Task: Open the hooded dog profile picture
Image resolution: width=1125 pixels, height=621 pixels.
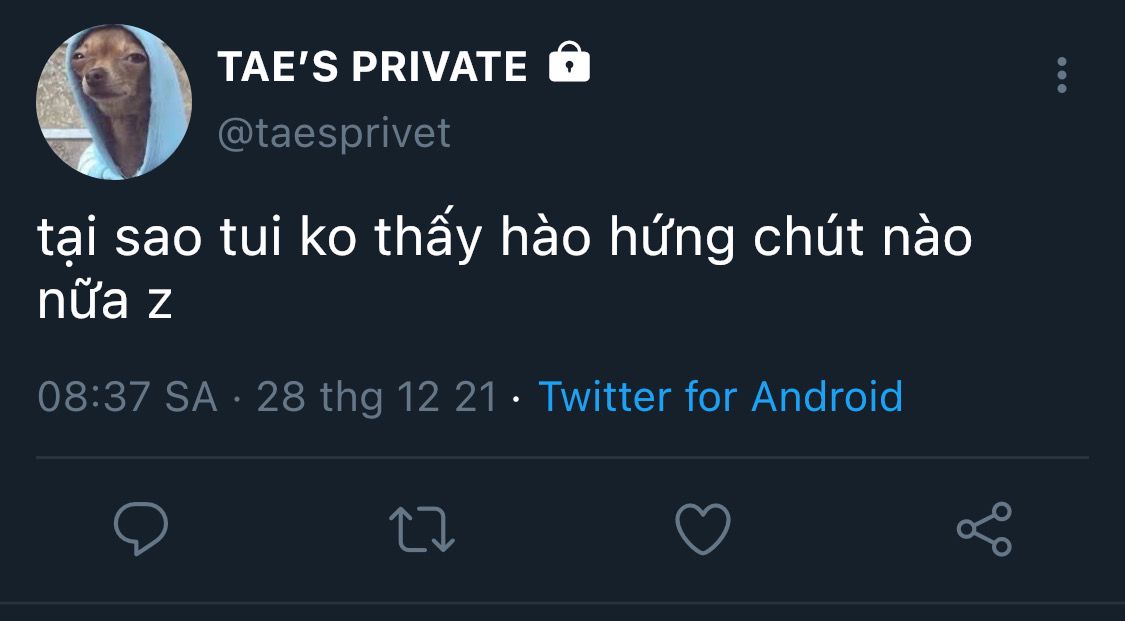Action: click(114, 102)
